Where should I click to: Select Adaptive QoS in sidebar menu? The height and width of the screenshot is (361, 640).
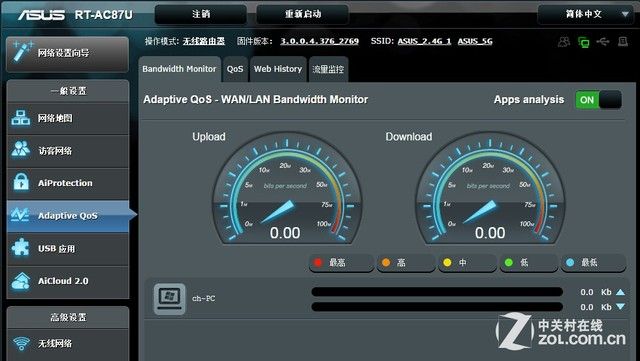point(68,215)
